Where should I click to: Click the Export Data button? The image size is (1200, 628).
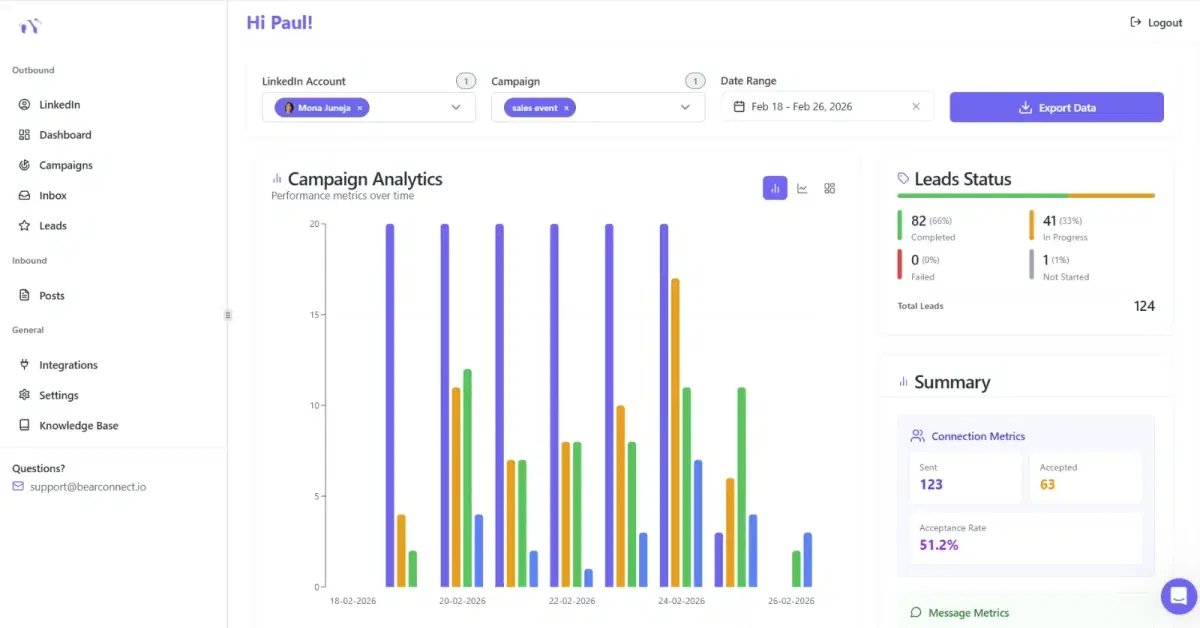pyautogui.click(x=1056, y=106)
